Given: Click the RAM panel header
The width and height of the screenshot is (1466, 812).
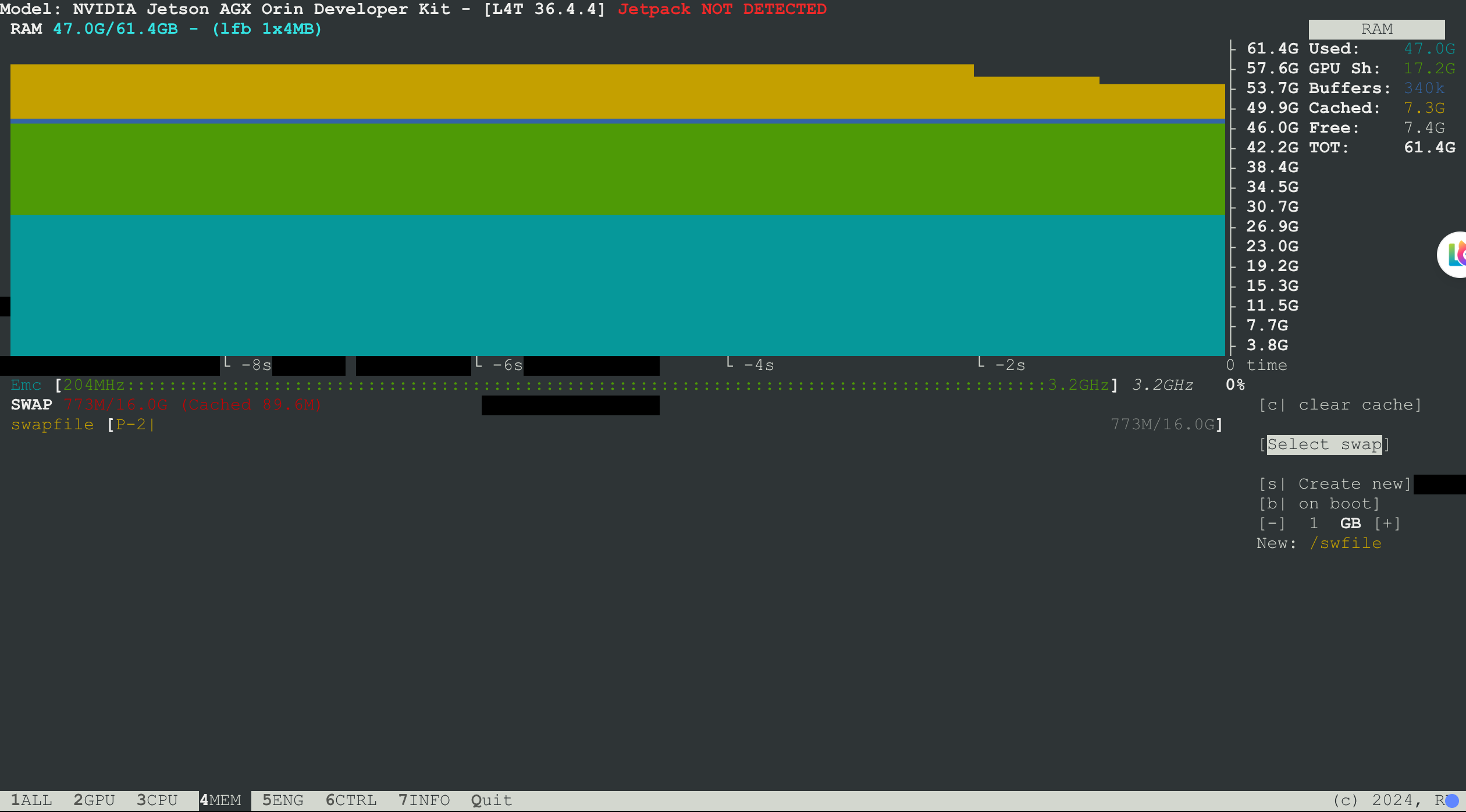Looking at the screenshot, I should [x=1376, y=29].
